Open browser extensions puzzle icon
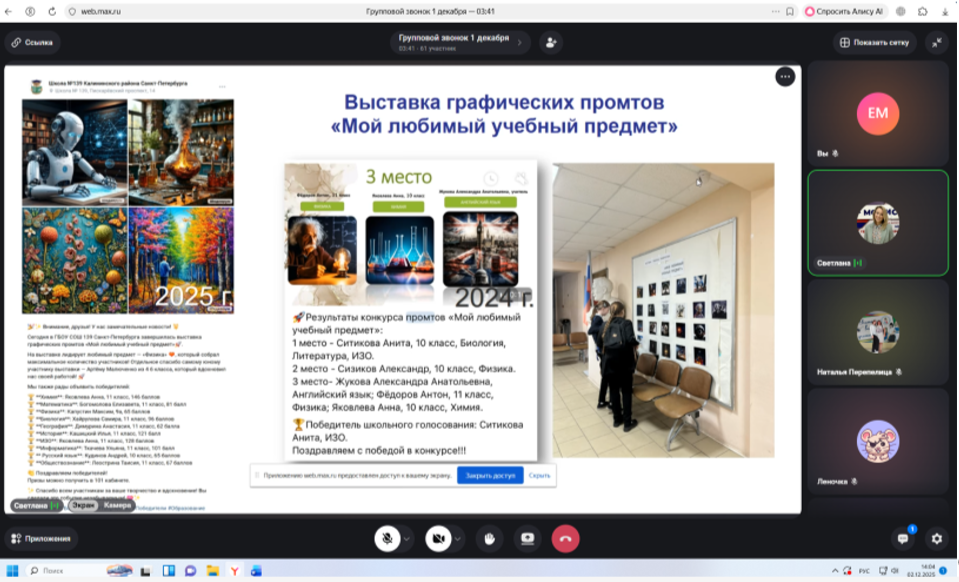The height and width of the screenshot is (582, 959). pyautogui.click(x=923, y=11)
